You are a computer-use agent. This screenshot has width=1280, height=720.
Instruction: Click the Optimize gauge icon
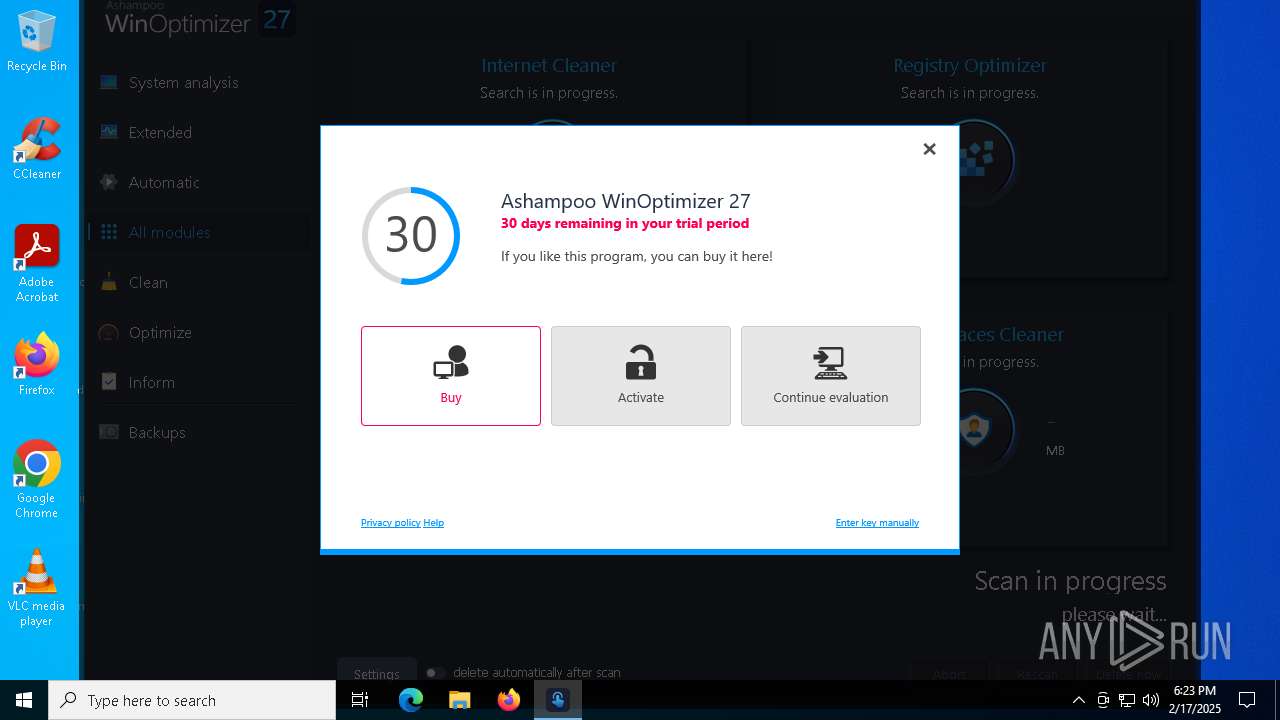click(x=109, y=332)
